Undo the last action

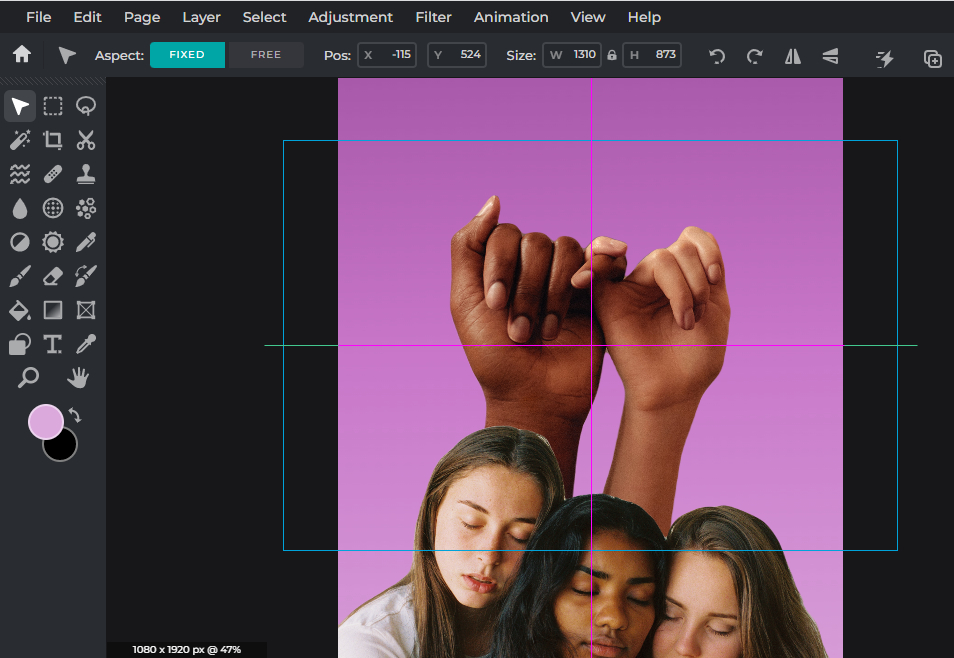click(716, 55)
